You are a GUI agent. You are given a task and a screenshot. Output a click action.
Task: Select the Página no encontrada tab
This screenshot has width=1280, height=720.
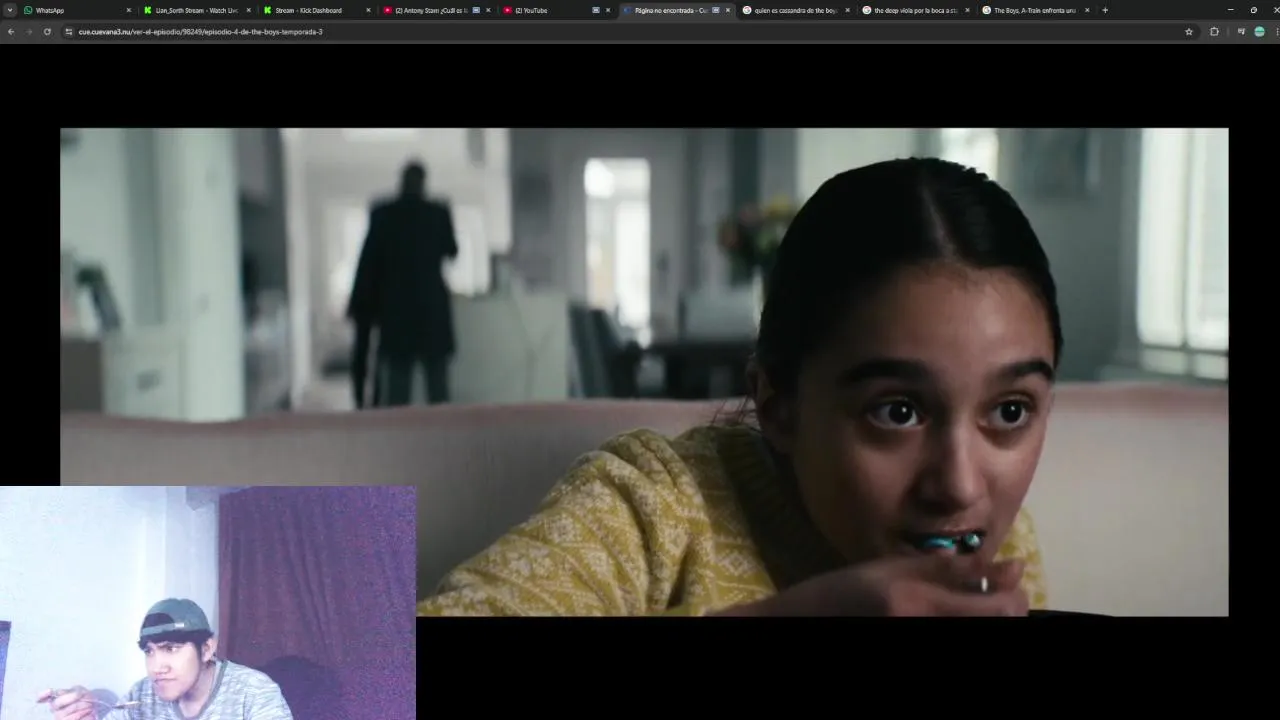coord(677,10)
